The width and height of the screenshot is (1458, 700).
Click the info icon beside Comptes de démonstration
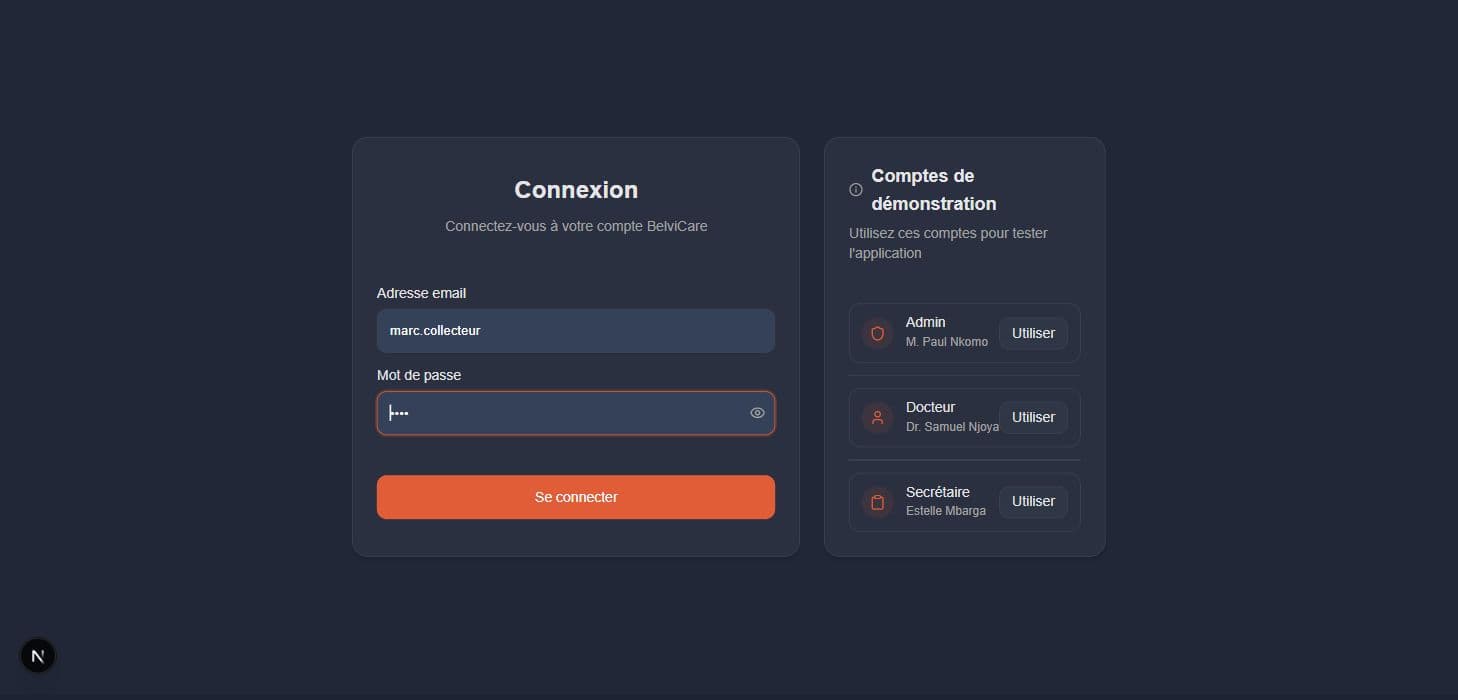click(x=856, y=189)
